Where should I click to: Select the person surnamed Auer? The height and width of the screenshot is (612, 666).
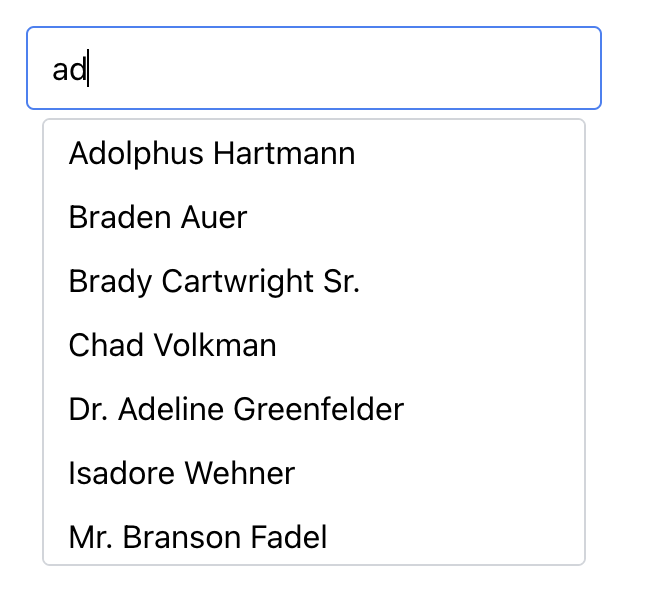158,218
